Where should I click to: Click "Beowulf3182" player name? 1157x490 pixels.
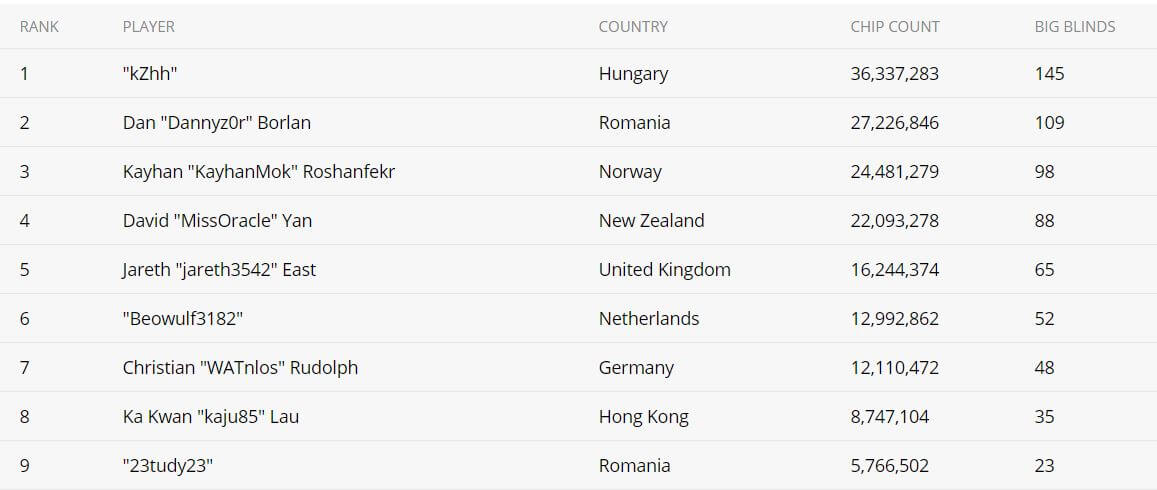click(183, 319)
